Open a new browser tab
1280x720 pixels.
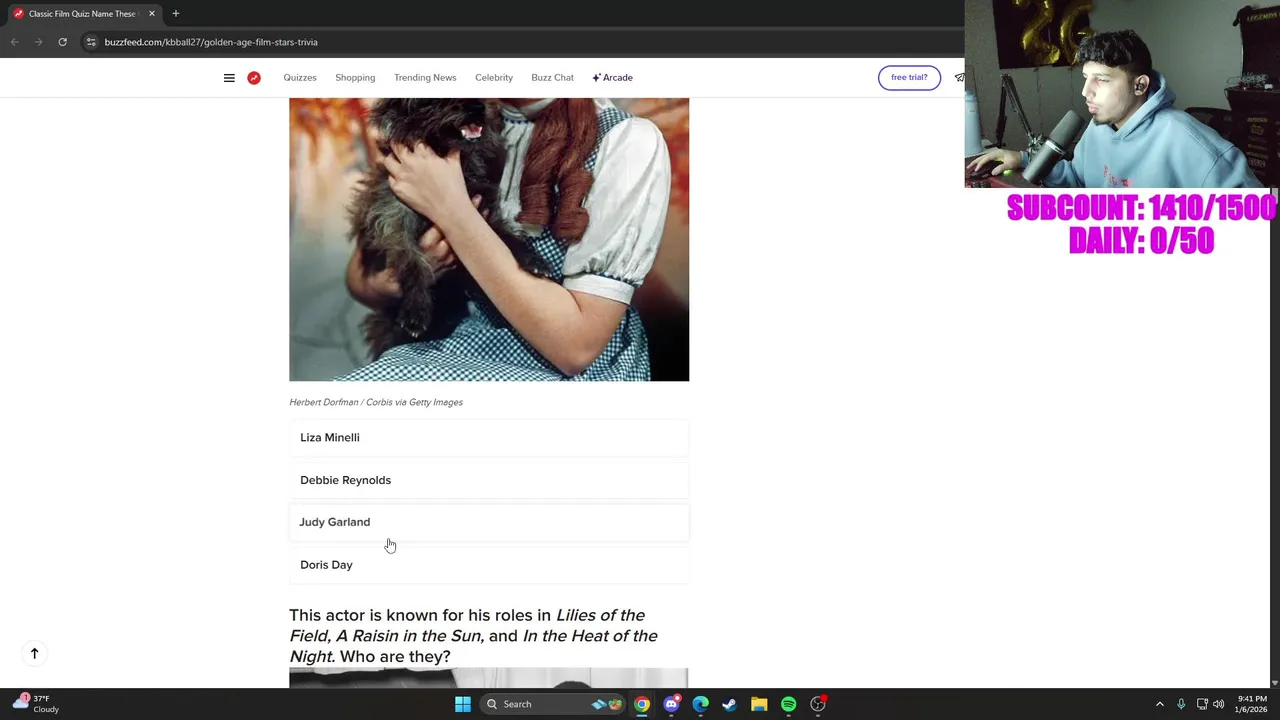coord(175,14)
